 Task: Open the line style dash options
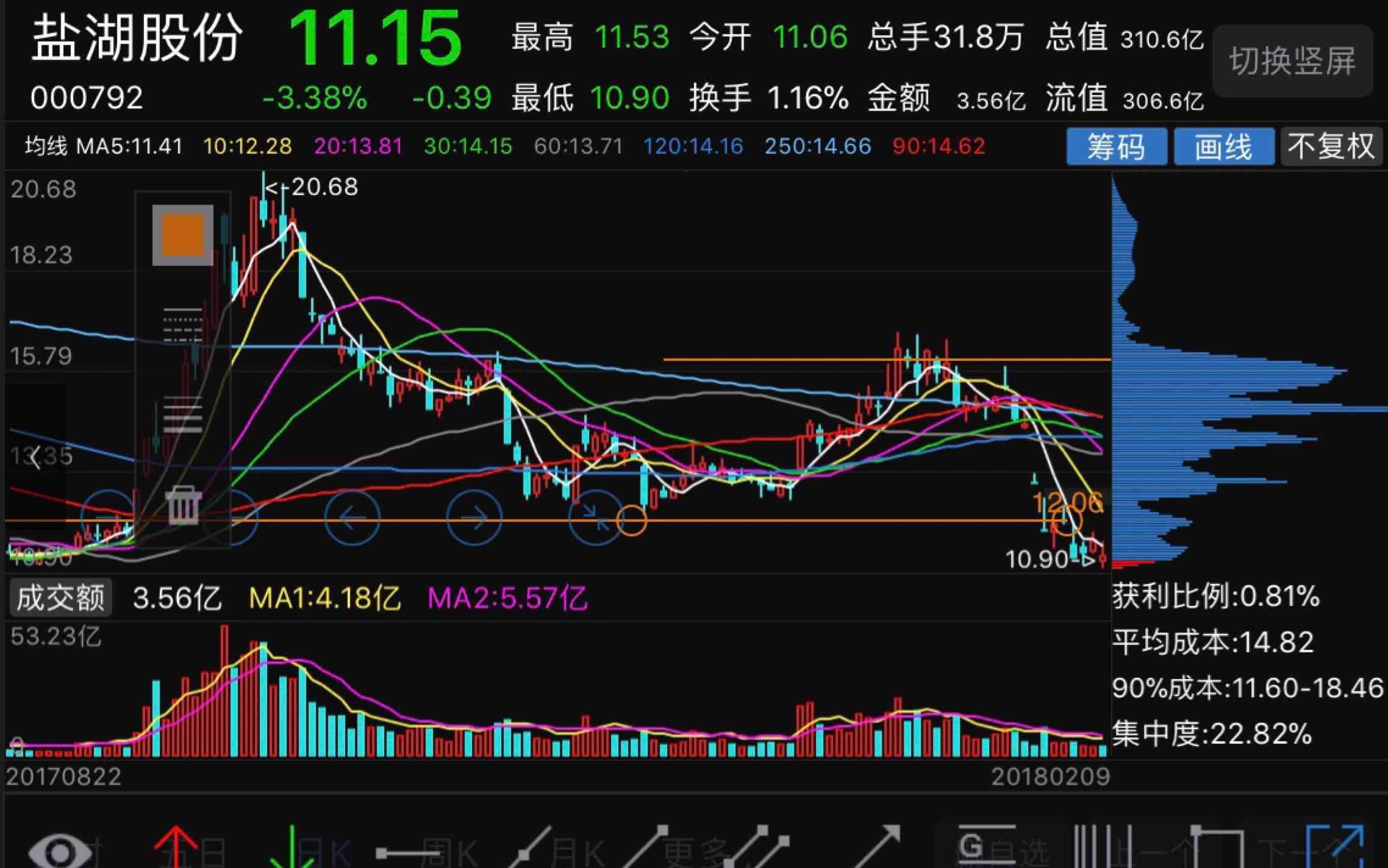pyautogui.click(x=183, y=325)
